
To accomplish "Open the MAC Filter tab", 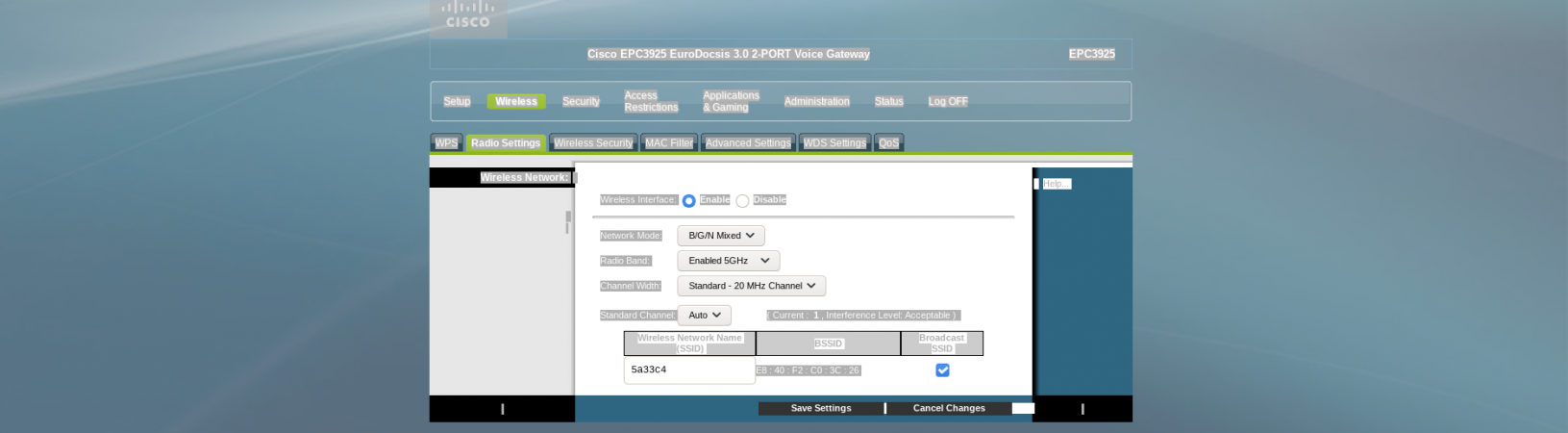I will coord(669,142).
